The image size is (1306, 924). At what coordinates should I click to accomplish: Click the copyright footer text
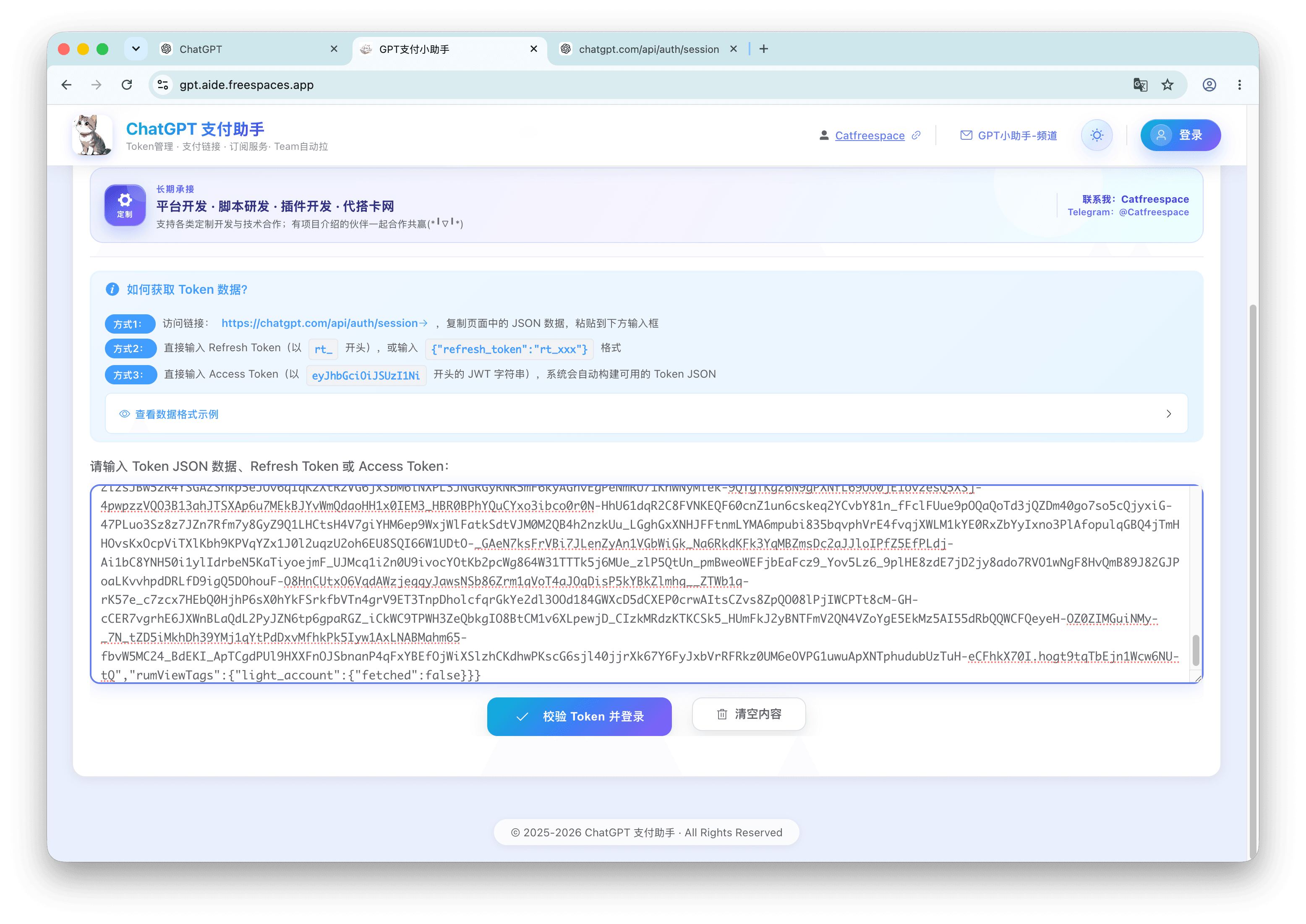(x=646, y=832)
